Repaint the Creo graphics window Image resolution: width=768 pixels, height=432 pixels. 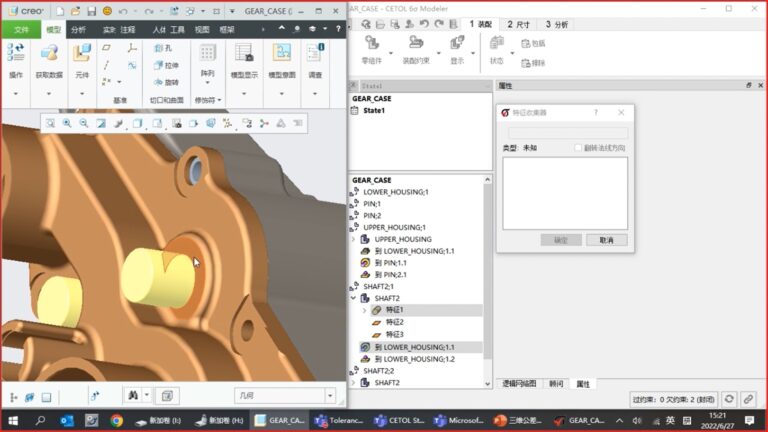[x=101, y=123]
